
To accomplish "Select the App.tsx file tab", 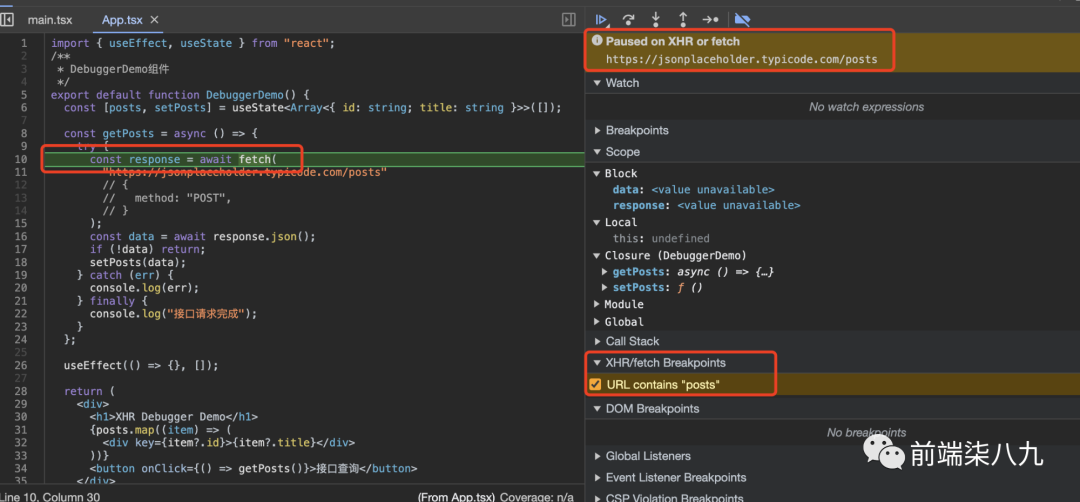I will coord(122,20).
